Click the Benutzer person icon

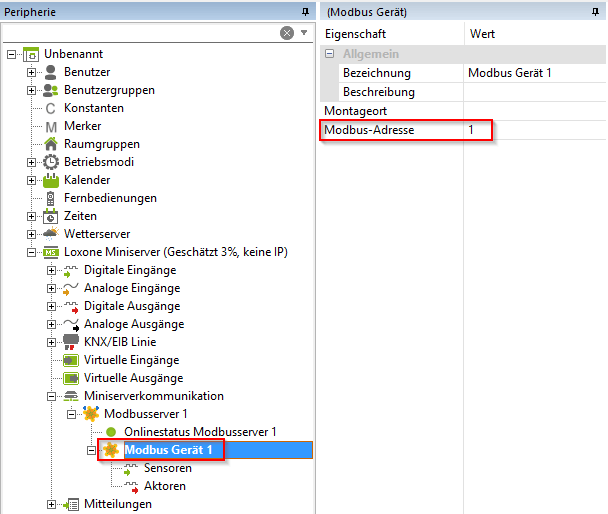coord(50,72)
